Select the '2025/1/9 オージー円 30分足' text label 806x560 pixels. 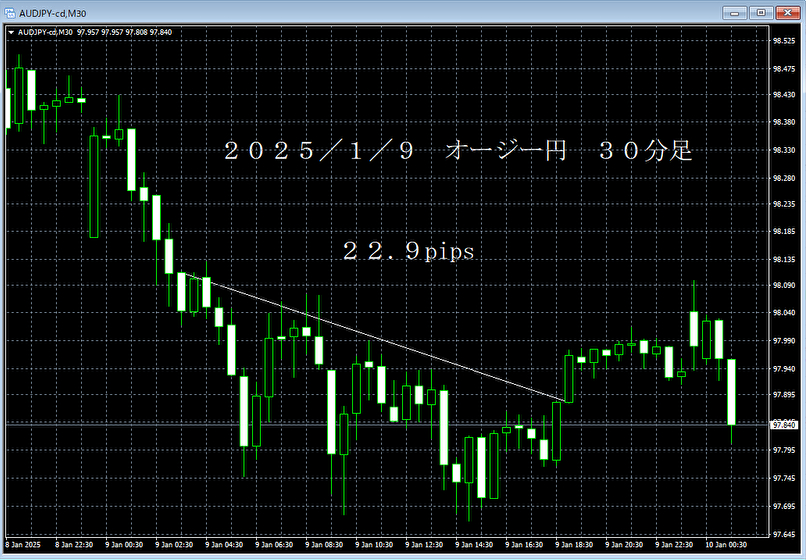(457, 152)
